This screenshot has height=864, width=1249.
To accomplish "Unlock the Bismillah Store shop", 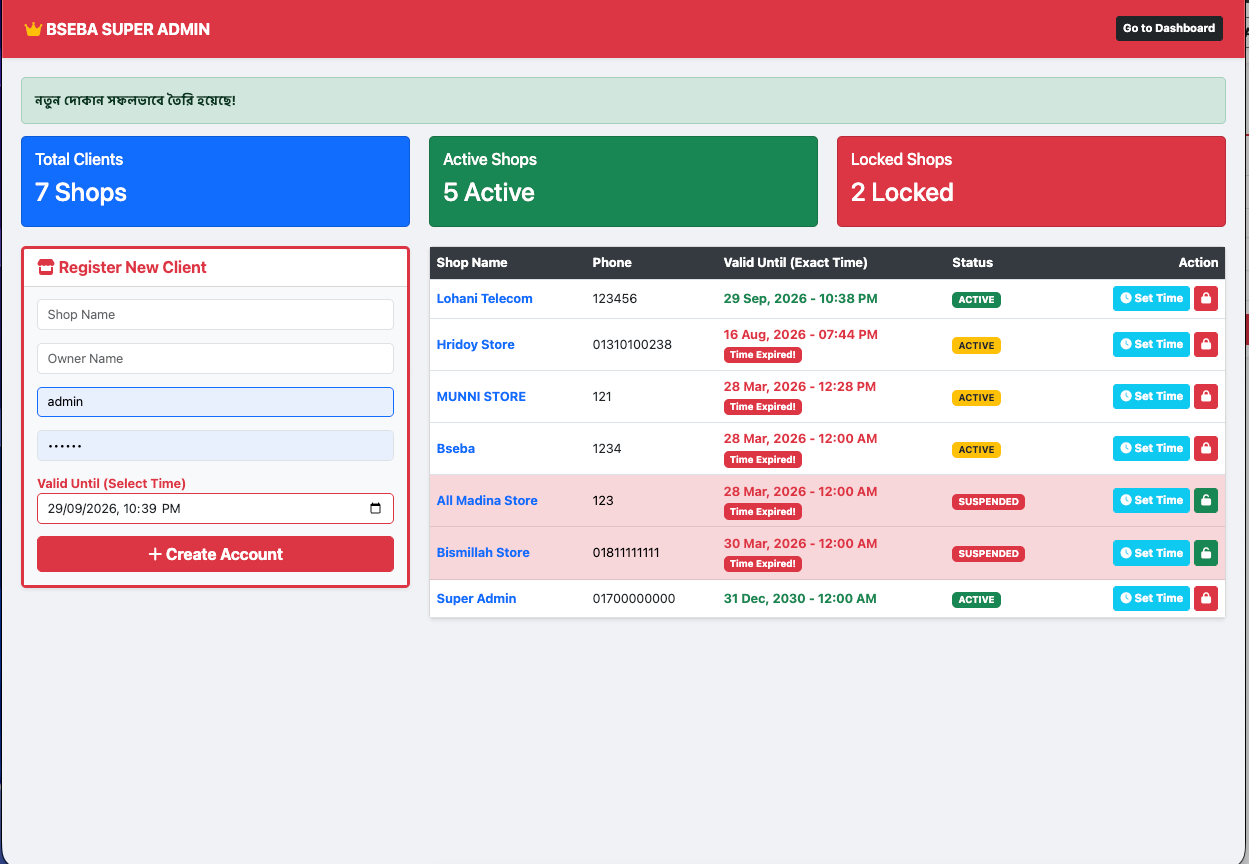I will point(1206,552).
